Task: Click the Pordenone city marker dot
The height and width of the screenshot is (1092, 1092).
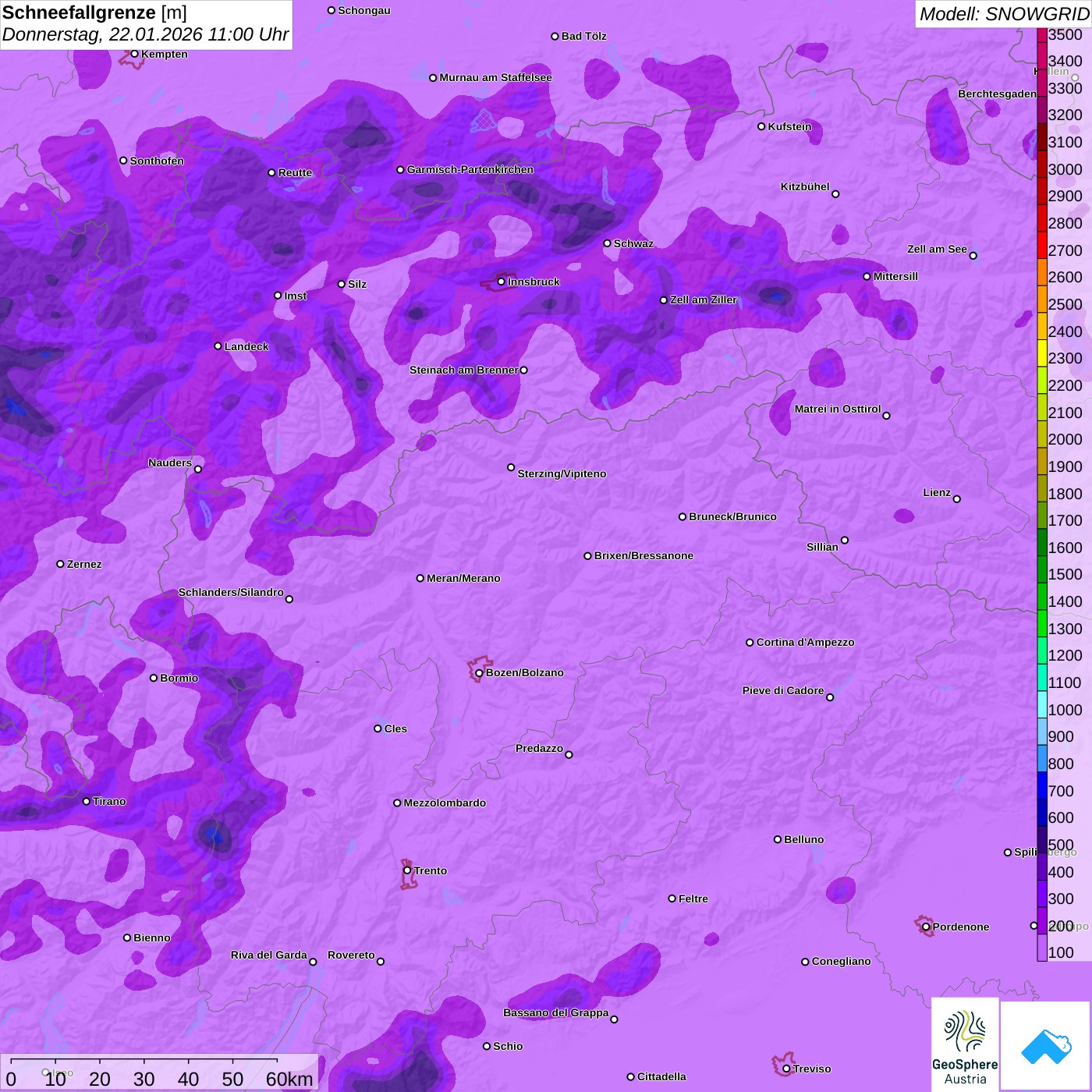Action: point(926,927)
